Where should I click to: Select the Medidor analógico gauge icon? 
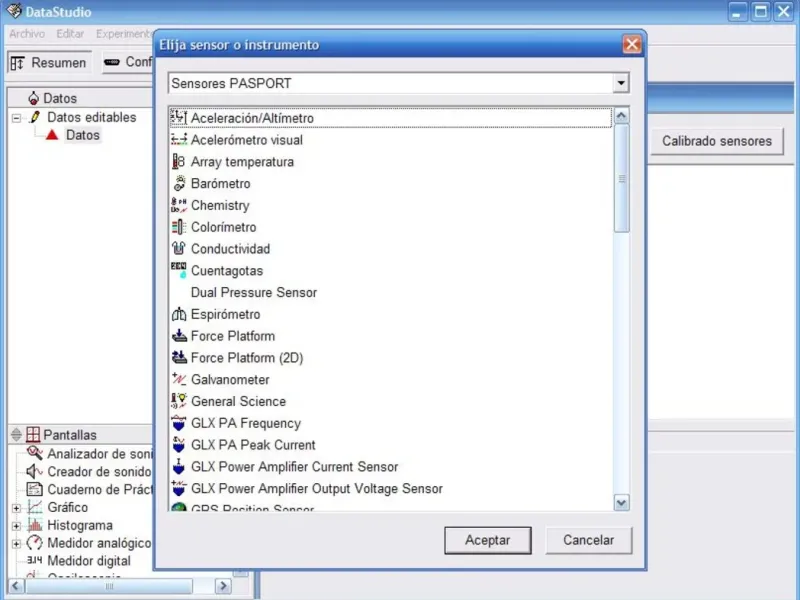click(x=34, y=543)
